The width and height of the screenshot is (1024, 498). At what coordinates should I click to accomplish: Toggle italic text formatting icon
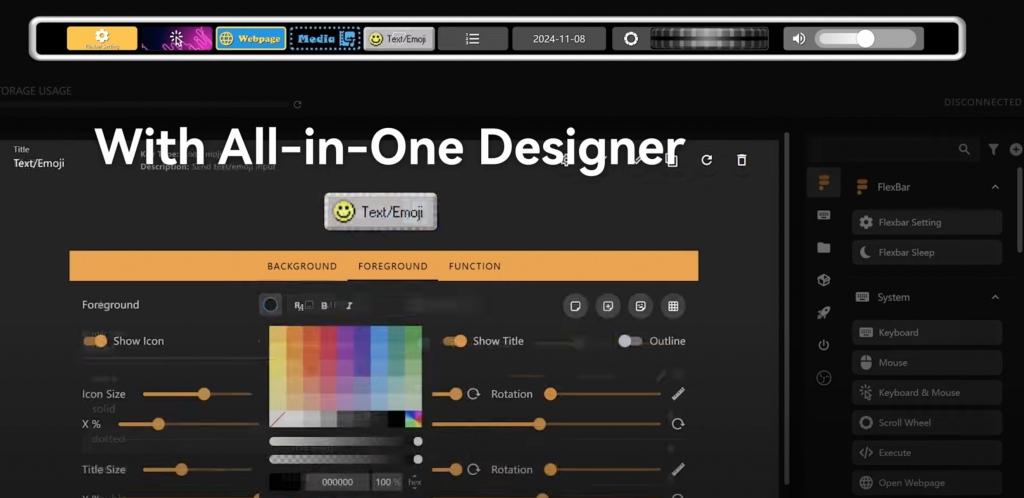349,305
